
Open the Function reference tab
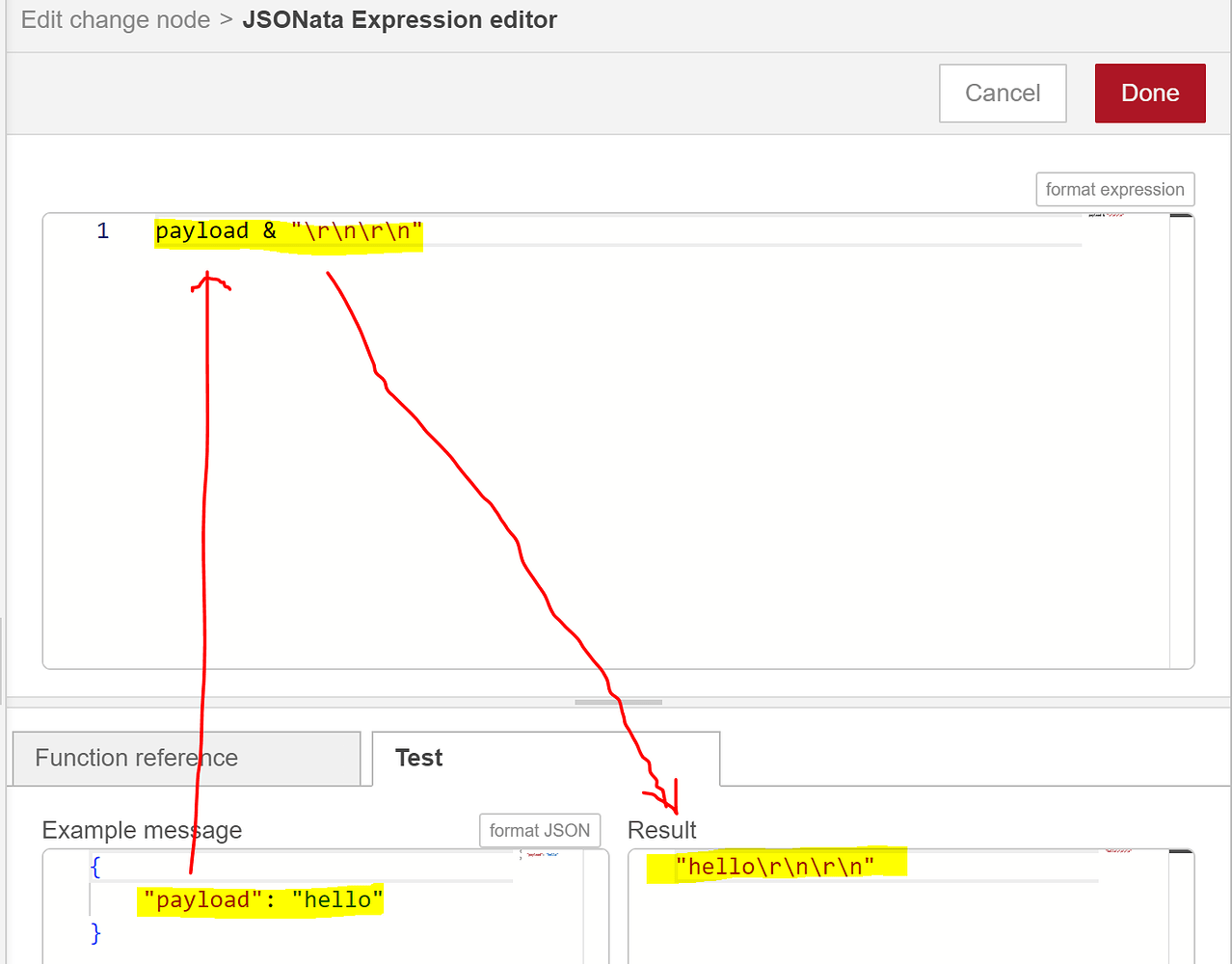tap(186, 758)
